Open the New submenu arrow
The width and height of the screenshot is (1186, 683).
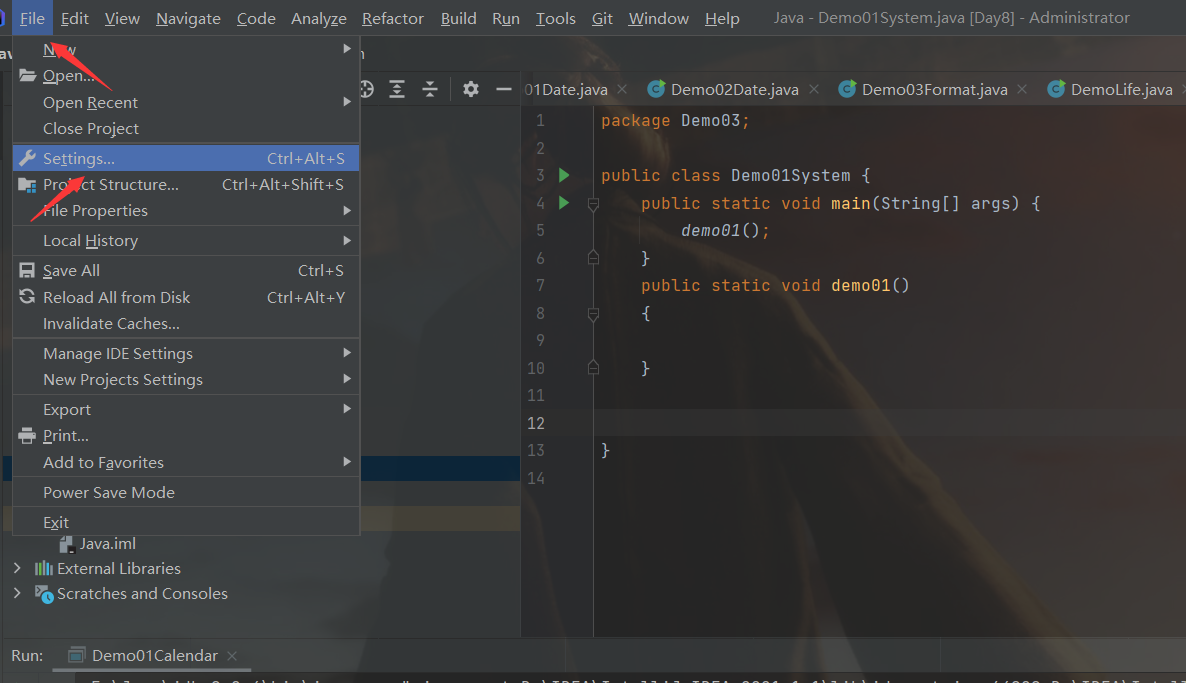pos(347,48)
